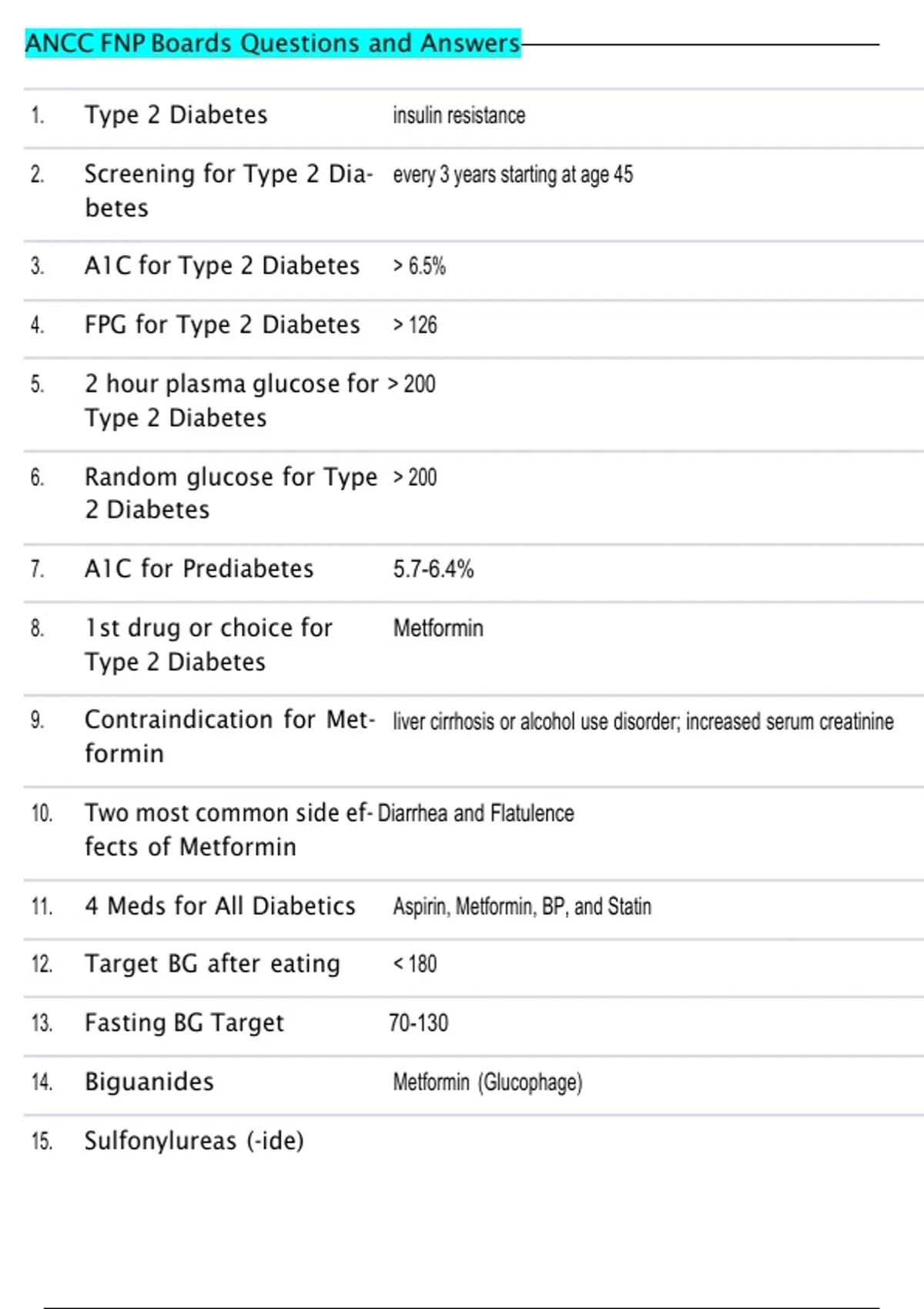
Task: Click the 'Metformin' answer in row 8
Action: click(x=438, y=628)
